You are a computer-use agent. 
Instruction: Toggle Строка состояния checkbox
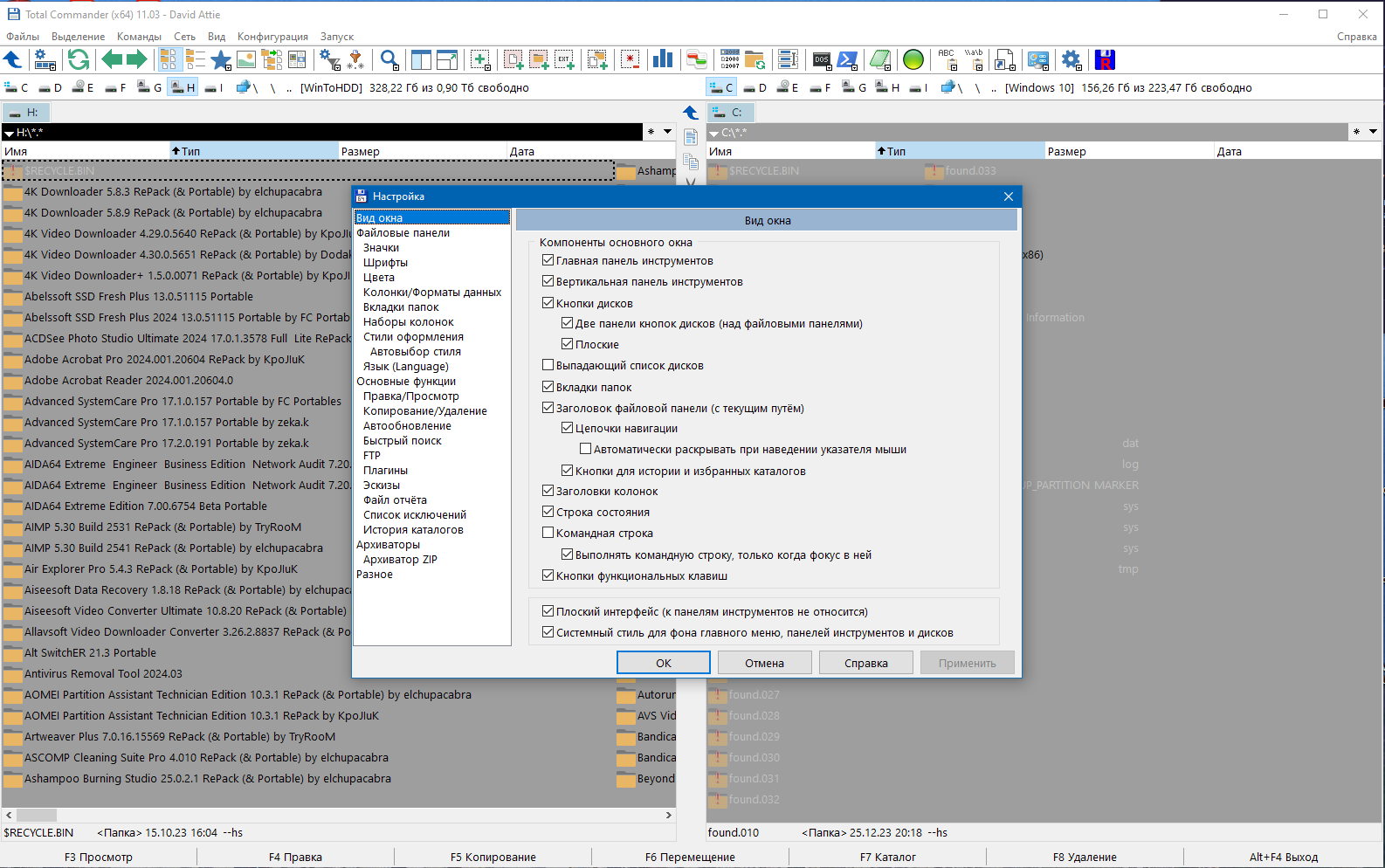point(548,512)
